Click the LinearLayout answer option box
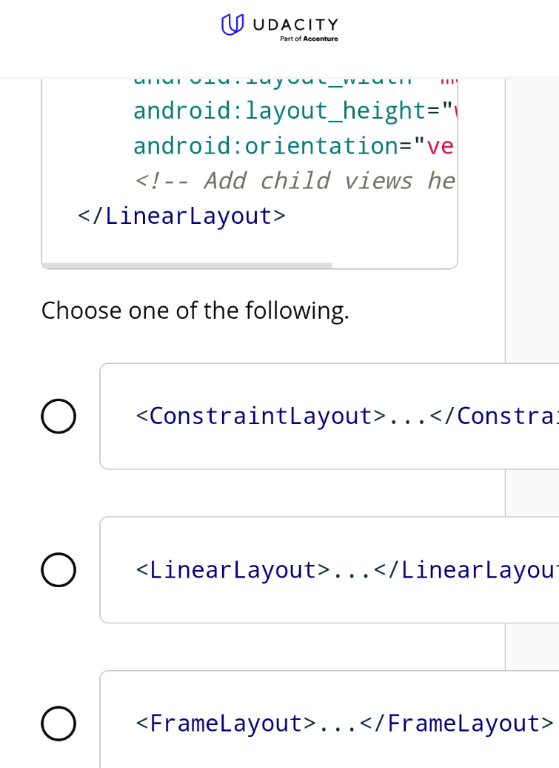Viewport: 559px width, 768px height. [329, 570]
